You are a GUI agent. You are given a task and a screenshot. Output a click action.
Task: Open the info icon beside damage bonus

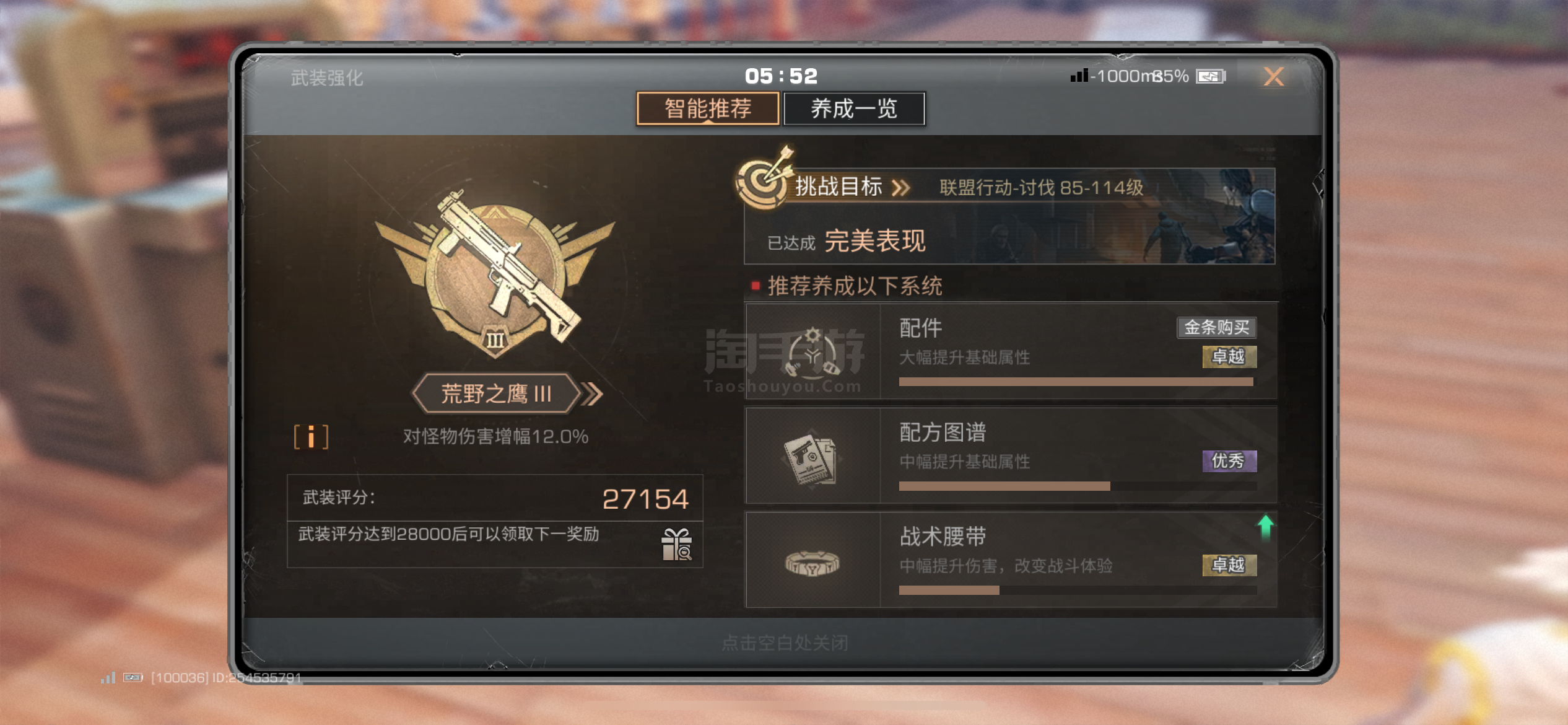(311, 436)
